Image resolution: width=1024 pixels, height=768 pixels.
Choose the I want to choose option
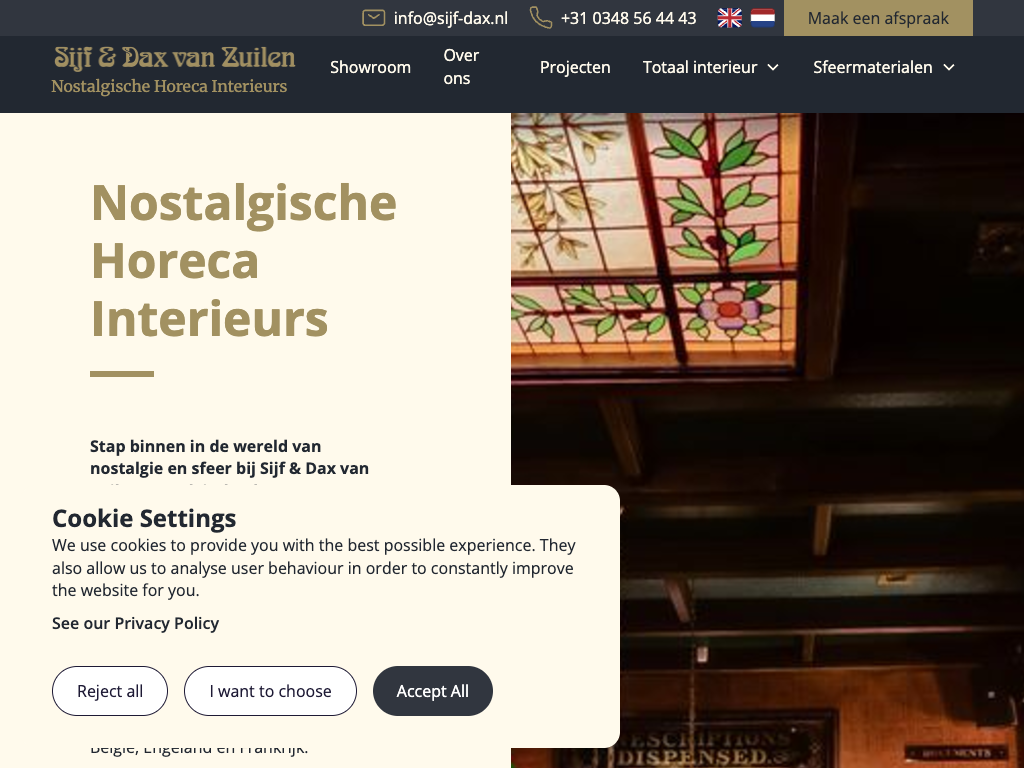270,691
